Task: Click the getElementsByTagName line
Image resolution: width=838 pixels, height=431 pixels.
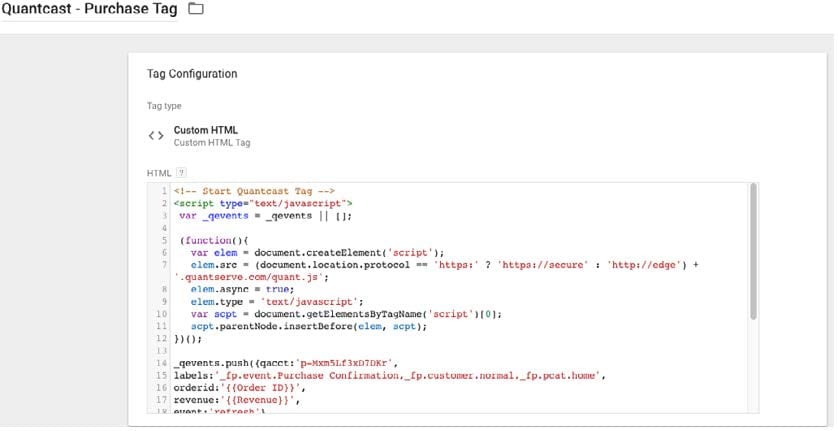Action: pyautogui.click(x=346, y=314)
